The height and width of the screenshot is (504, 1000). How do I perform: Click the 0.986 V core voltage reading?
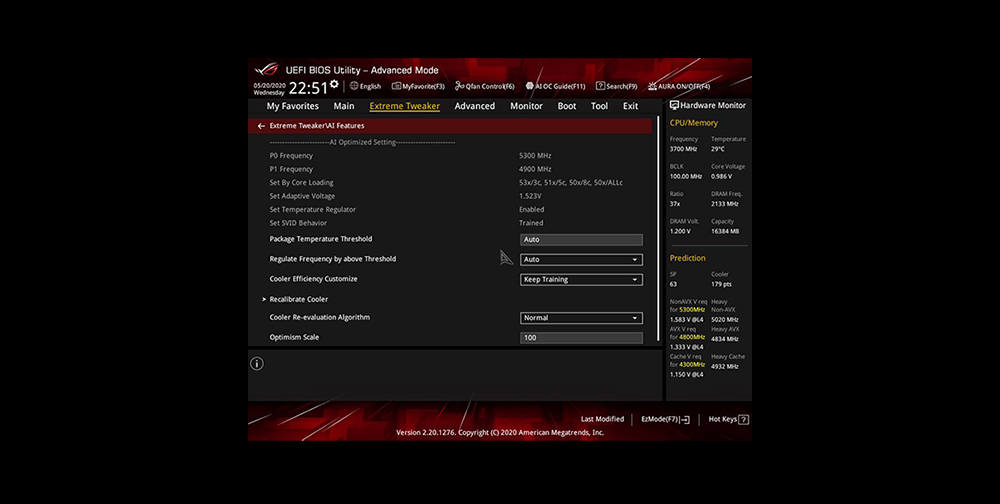(721, 176)
